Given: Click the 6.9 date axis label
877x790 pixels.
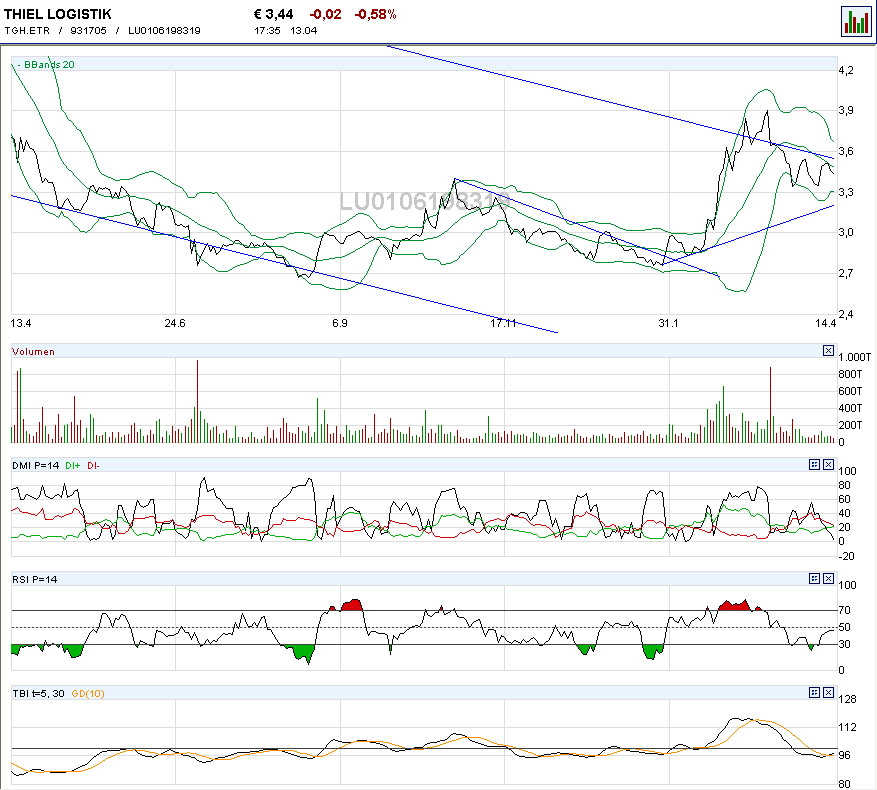Looking at the screenshot, I should tap(340, 323).
